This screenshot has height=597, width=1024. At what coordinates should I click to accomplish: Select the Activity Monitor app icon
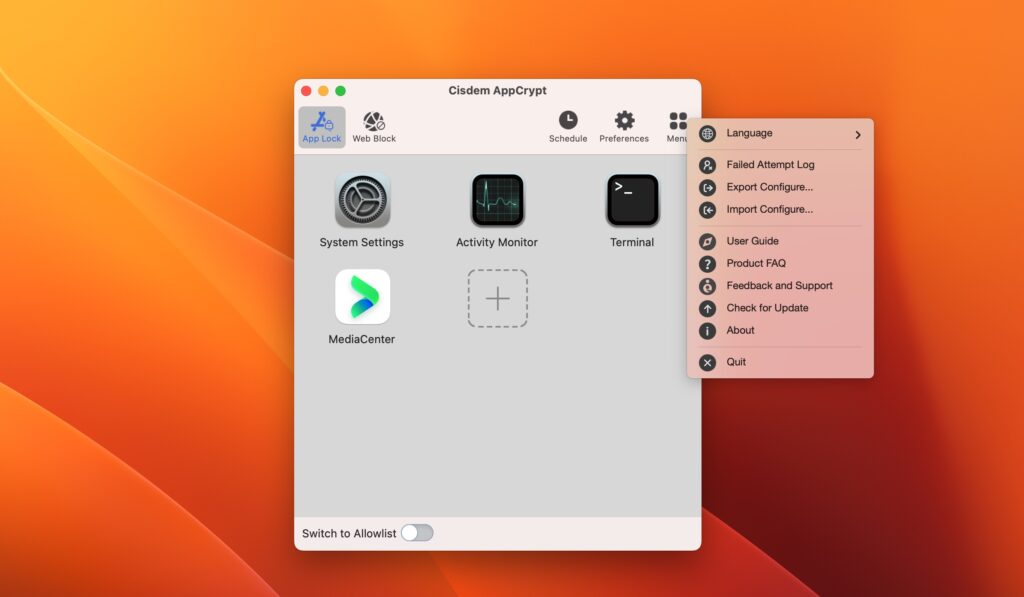pos(497,199)
